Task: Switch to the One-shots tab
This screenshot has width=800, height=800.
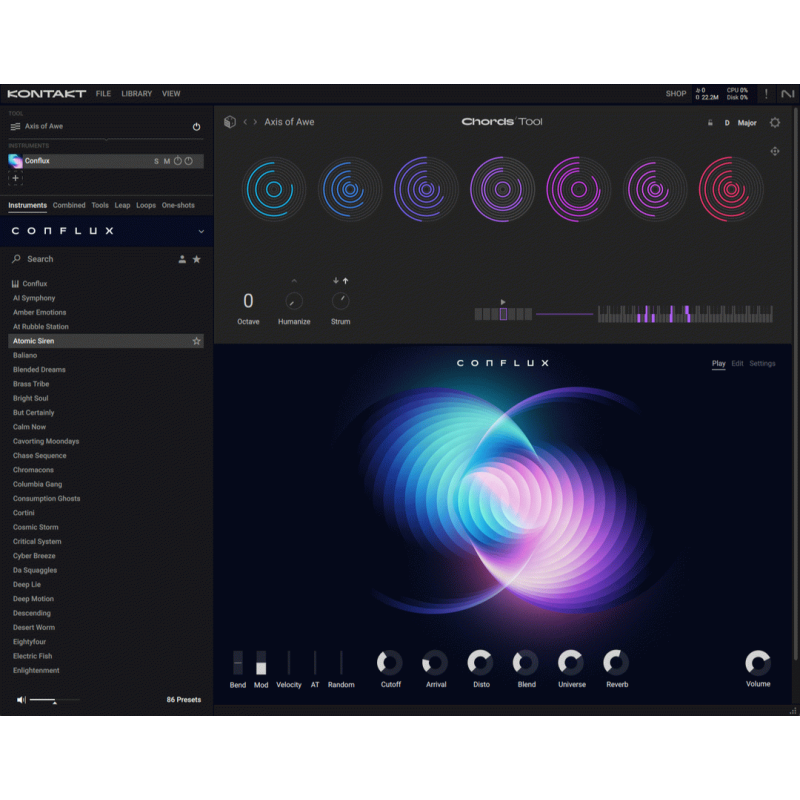Action: point(178,205)
